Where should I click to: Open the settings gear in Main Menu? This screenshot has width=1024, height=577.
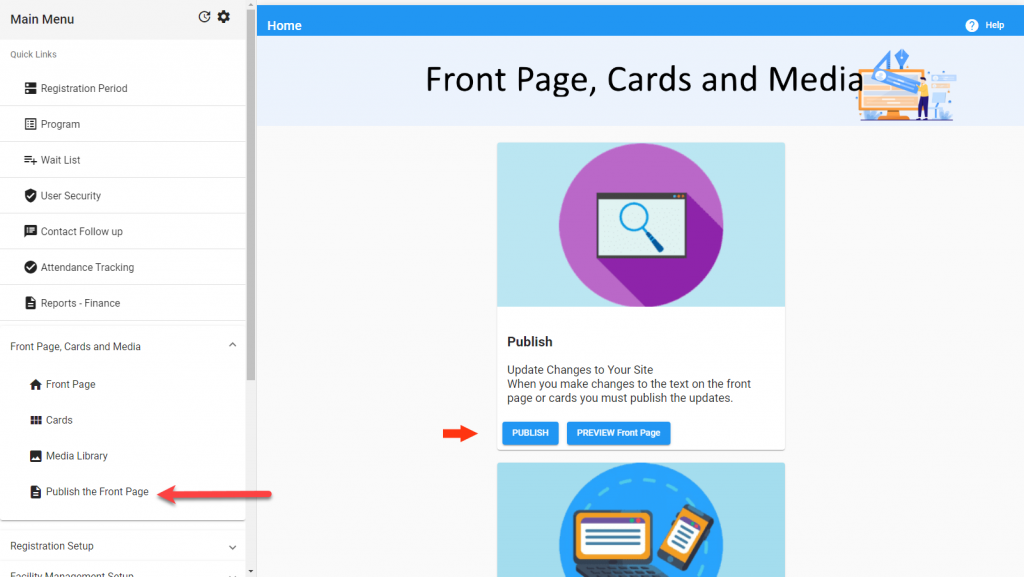coord(224,17)
